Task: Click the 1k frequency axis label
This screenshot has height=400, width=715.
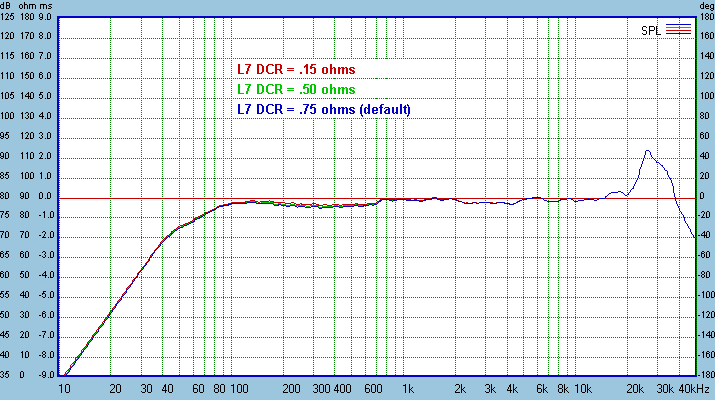Action: [x=407, y=388]
